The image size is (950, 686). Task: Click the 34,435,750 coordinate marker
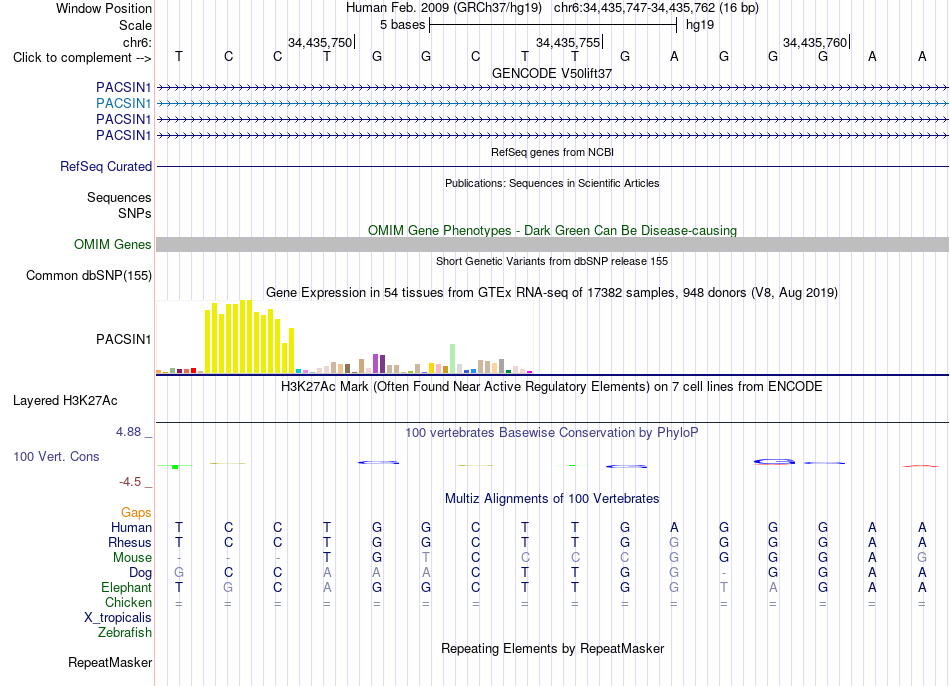(x=320, y=42)
